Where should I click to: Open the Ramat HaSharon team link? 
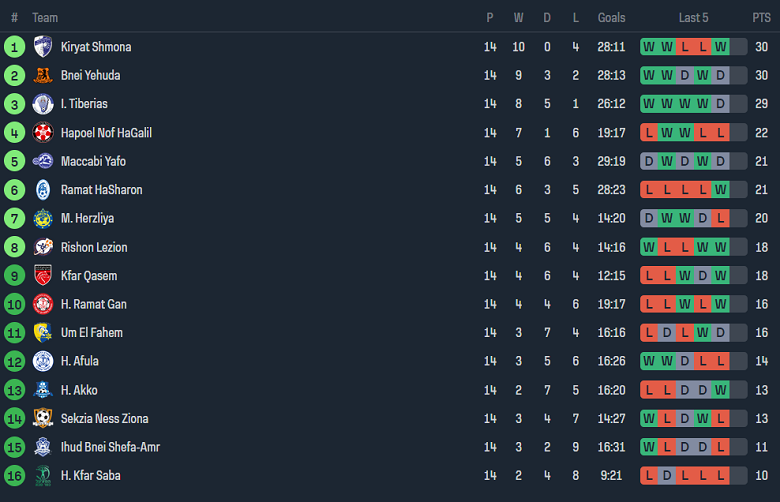click(x=101, y=190)
